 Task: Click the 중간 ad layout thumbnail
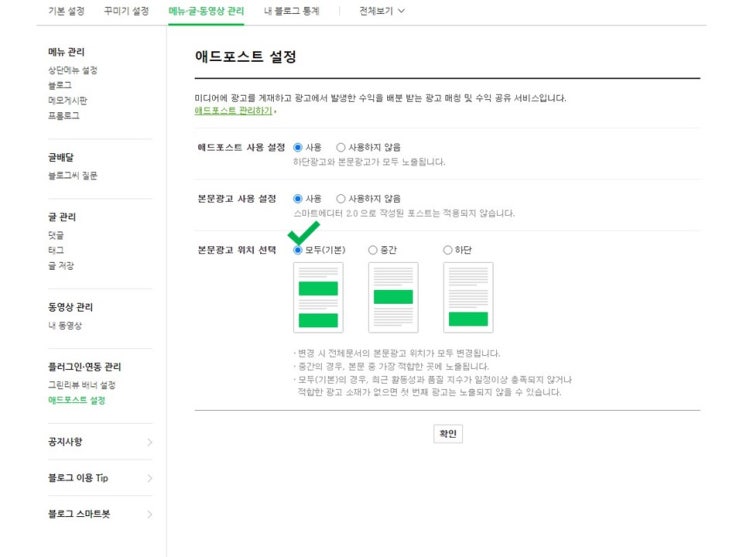tap(393, 297)
